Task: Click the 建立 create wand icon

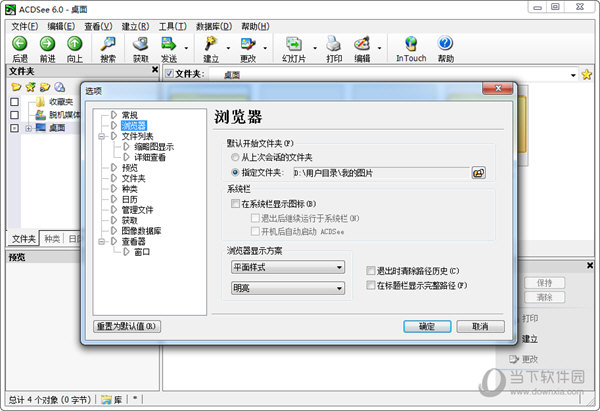Action: tap(211, 44)
